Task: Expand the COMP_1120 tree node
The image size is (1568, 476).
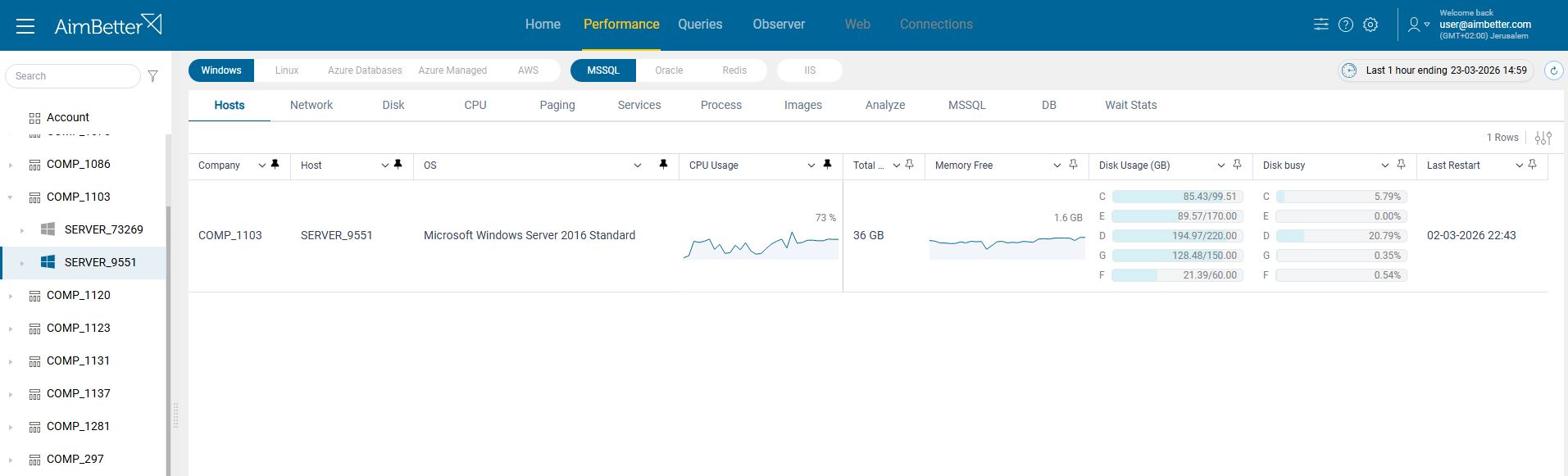Action: [11, 296]
